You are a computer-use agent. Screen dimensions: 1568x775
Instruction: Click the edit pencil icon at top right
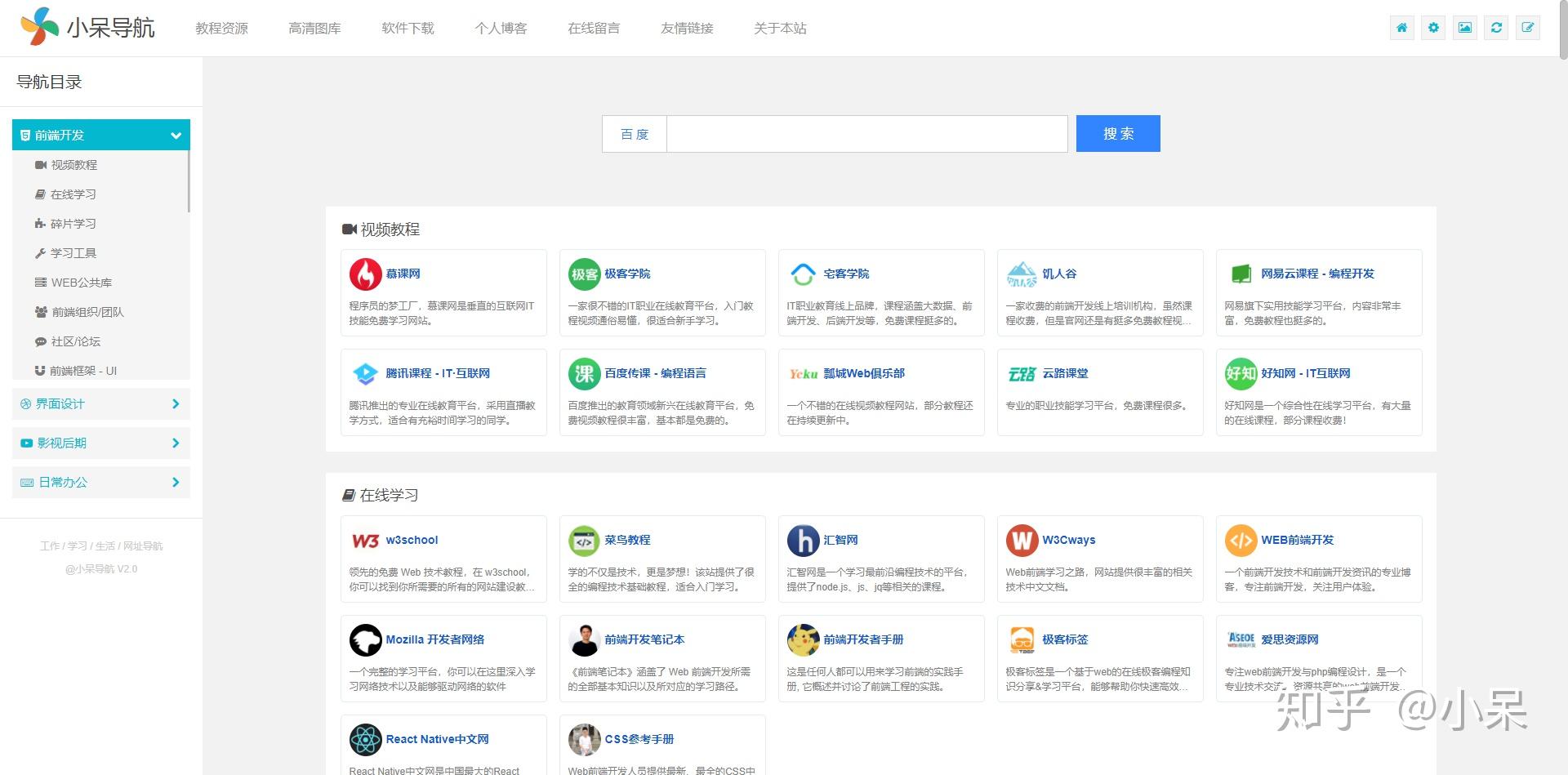pos(1528,28)
